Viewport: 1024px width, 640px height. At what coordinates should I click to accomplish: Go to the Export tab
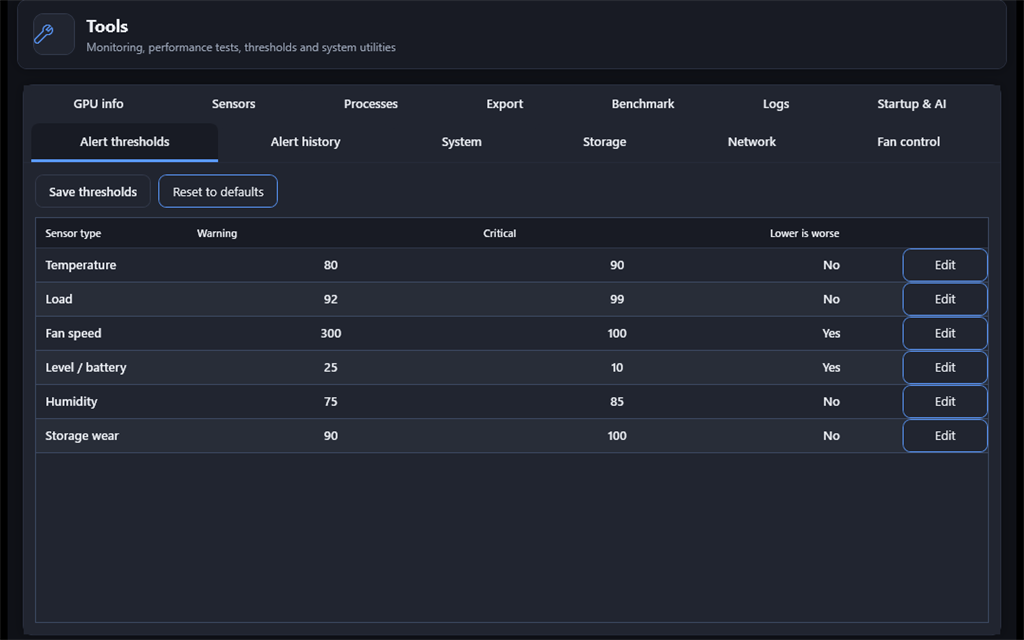click(504, 104)
